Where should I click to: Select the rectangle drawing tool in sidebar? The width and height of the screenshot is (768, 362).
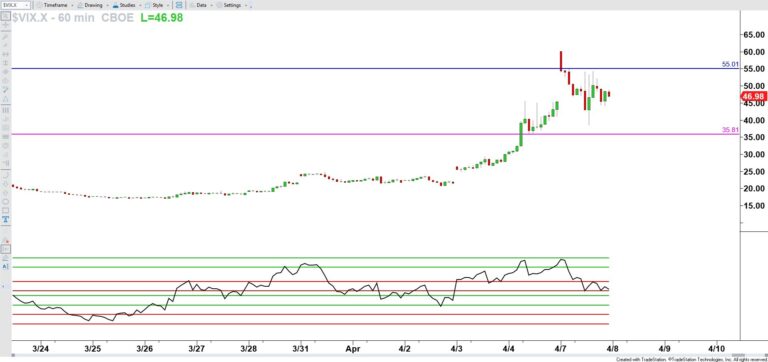6,210
